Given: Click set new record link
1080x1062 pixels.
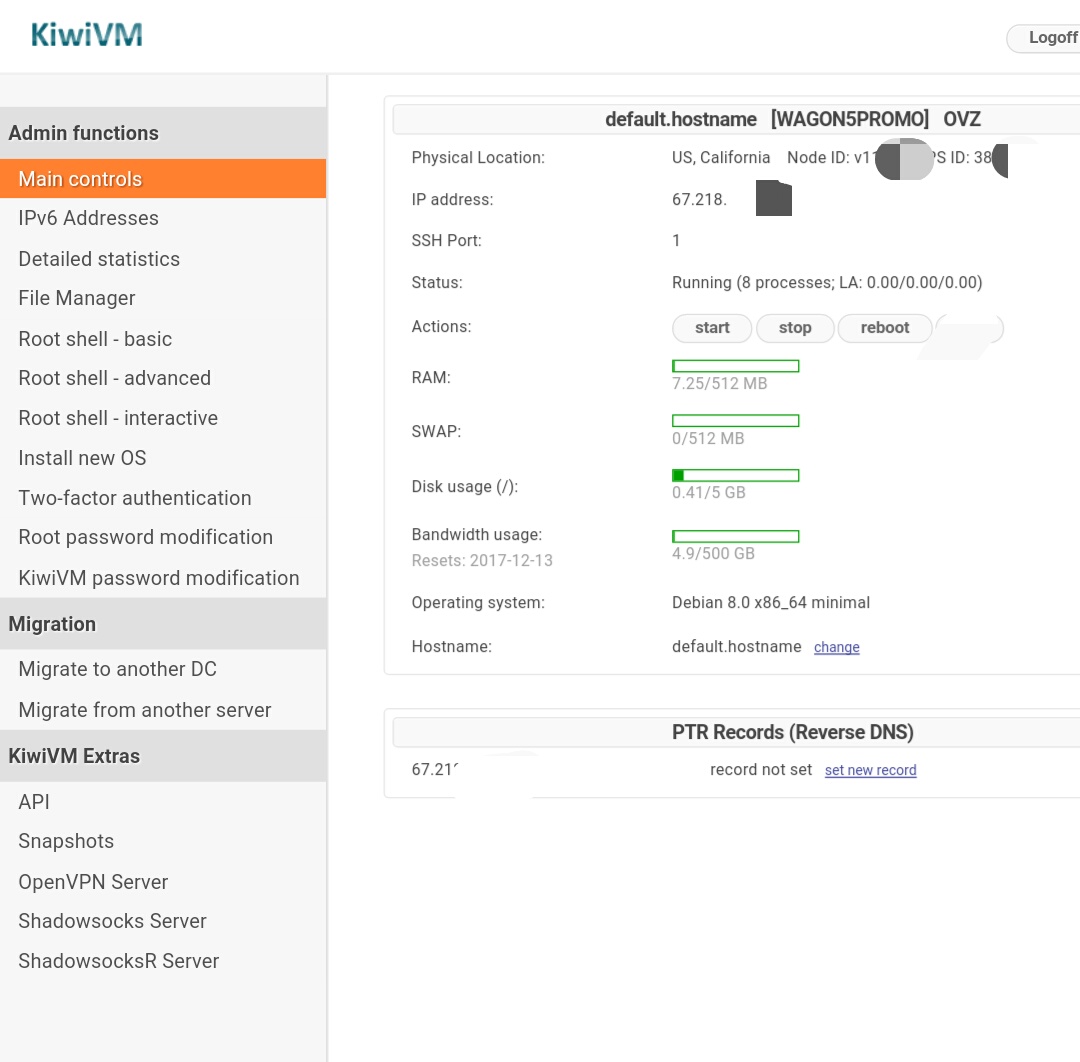Looking at the screenshot, I should (870, 771).
